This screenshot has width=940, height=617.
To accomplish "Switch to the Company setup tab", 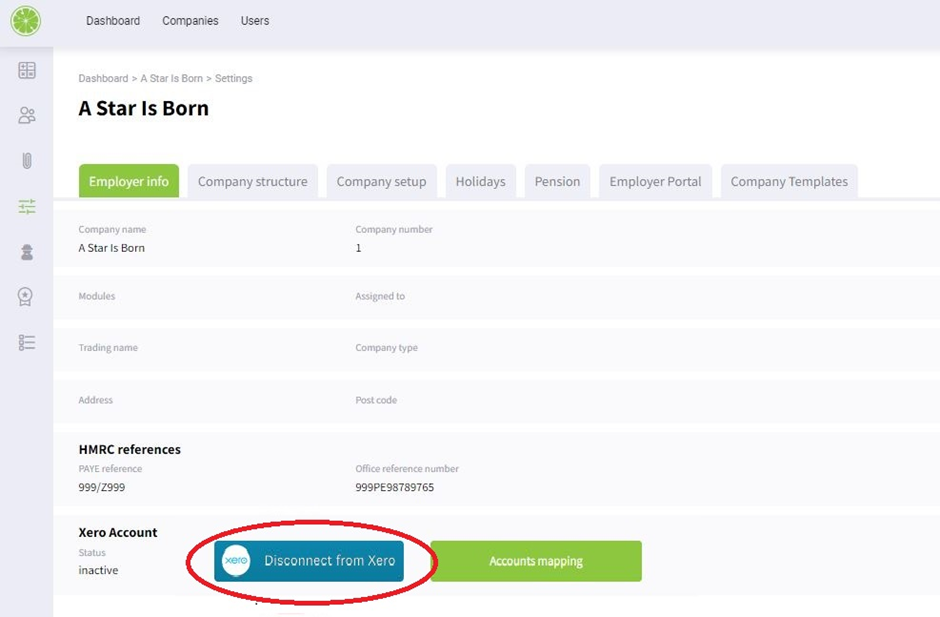I will (x=381, y=181).
